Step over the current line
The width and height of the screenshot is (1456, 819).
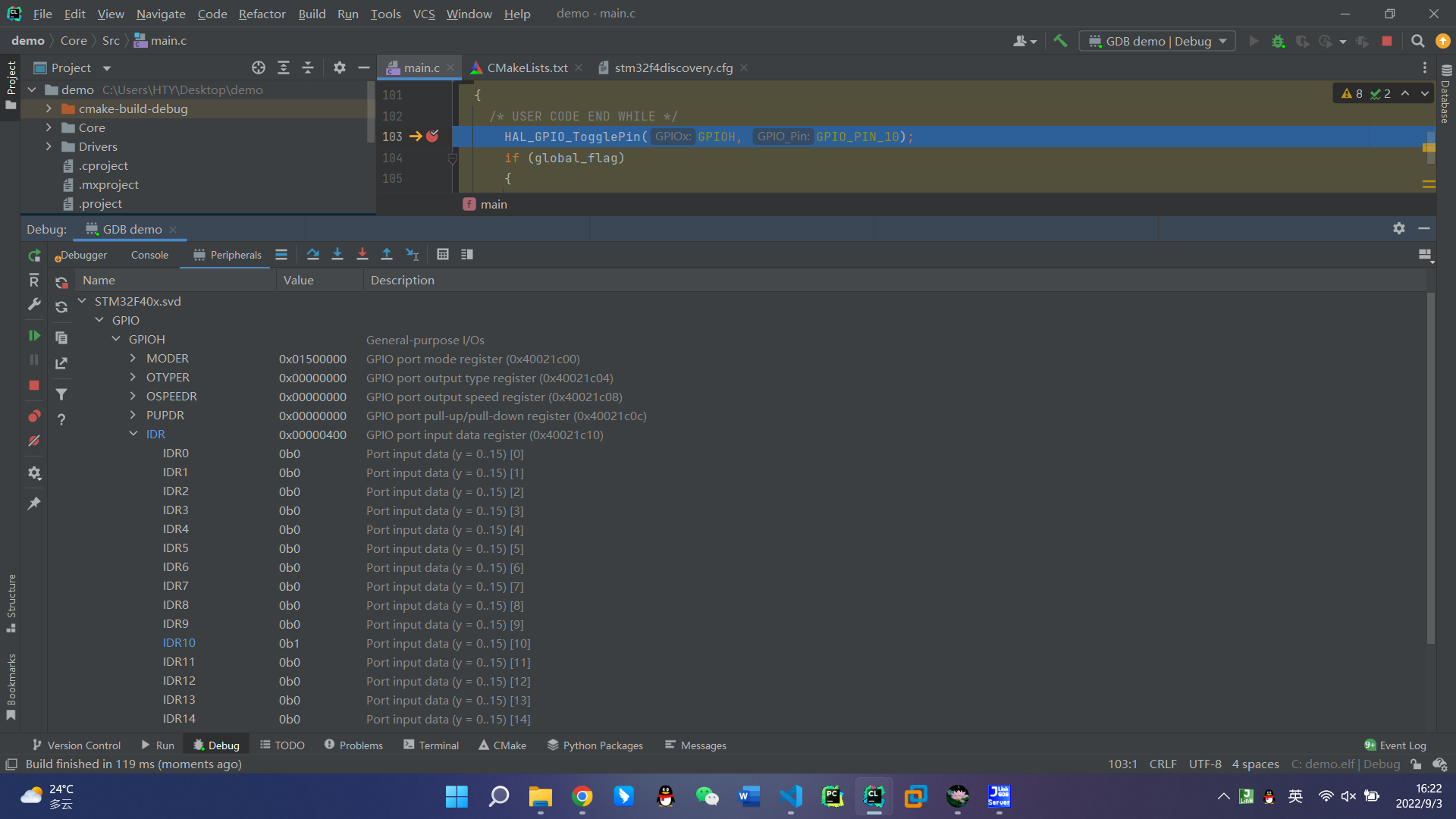click(312, 255)
